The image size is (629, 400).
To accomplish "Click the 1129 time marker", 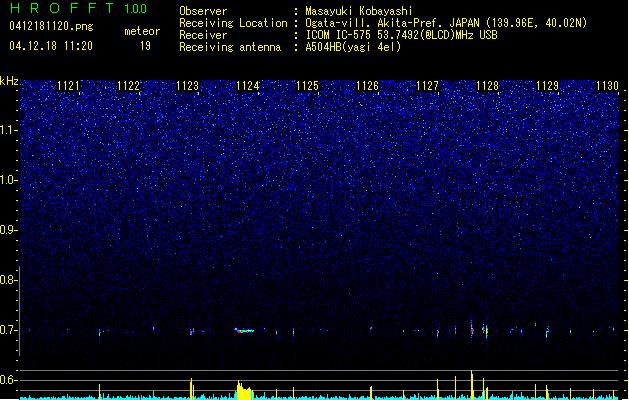I will coord(548,86).
